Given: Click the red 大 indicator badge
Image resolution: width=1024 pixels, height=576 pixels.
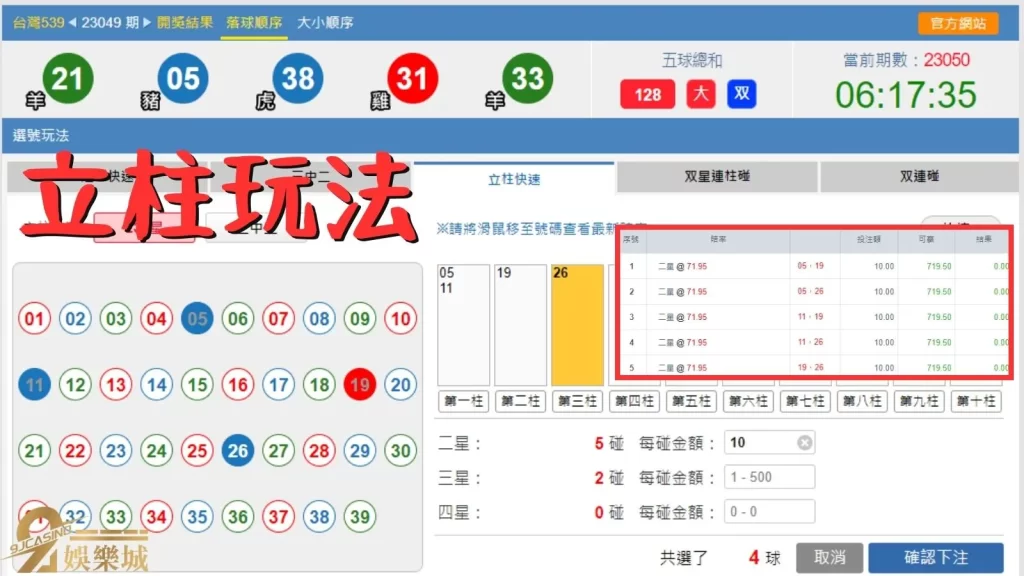Looking at the screenshot, I should (x=700, y=95).
